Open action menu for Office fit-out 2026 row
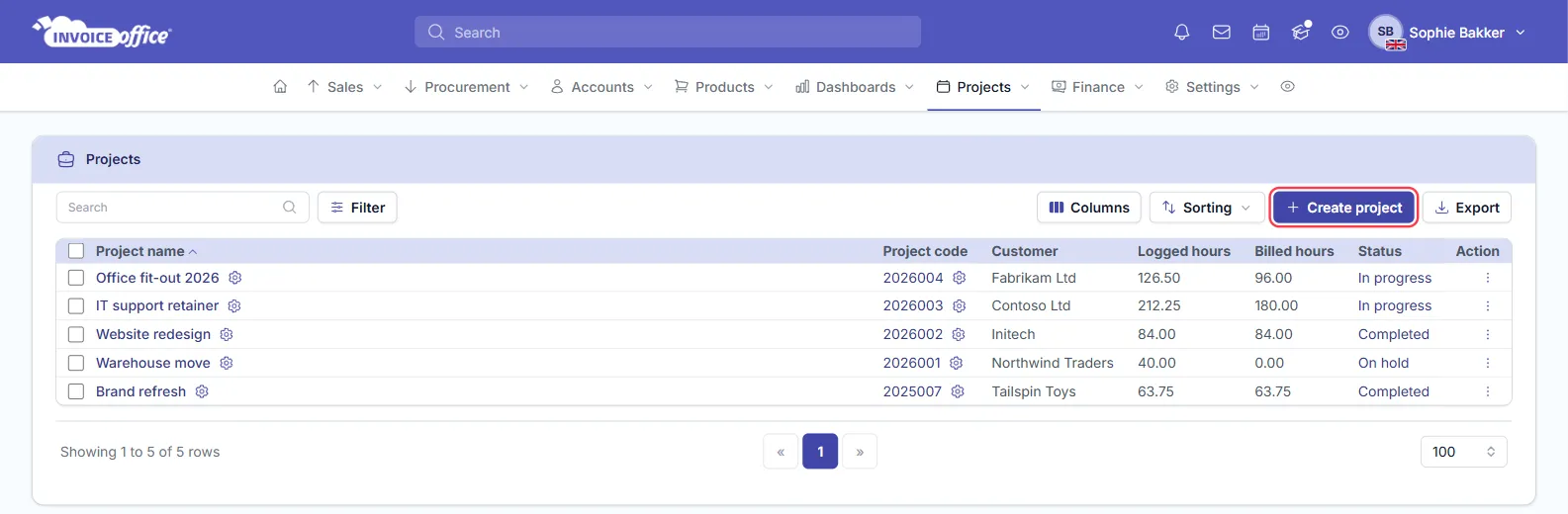Screen dimensions: 1568x514 point(1488,278)
